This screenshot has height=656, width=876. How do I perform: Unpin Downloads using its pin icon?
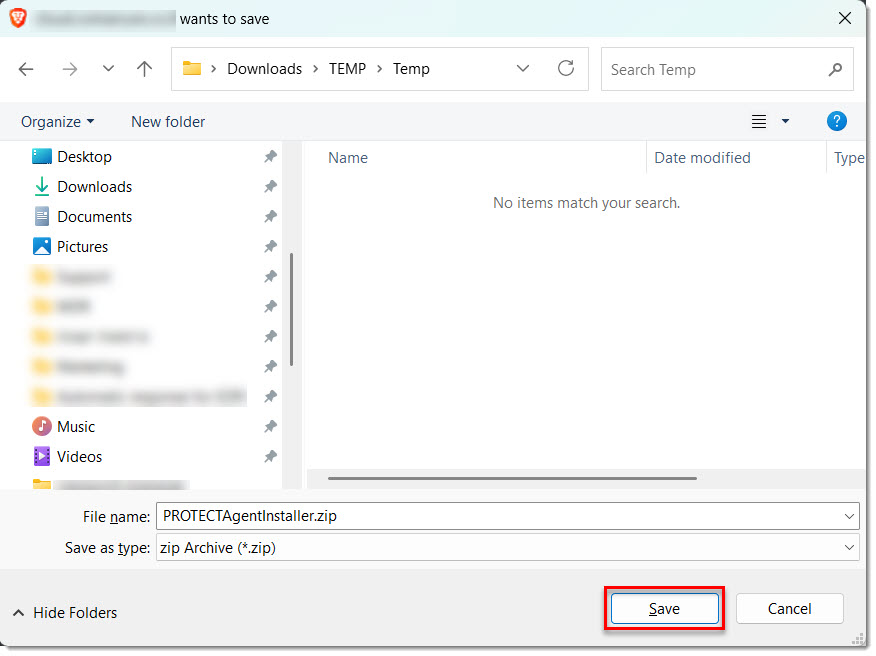click(x=272, y=188)
